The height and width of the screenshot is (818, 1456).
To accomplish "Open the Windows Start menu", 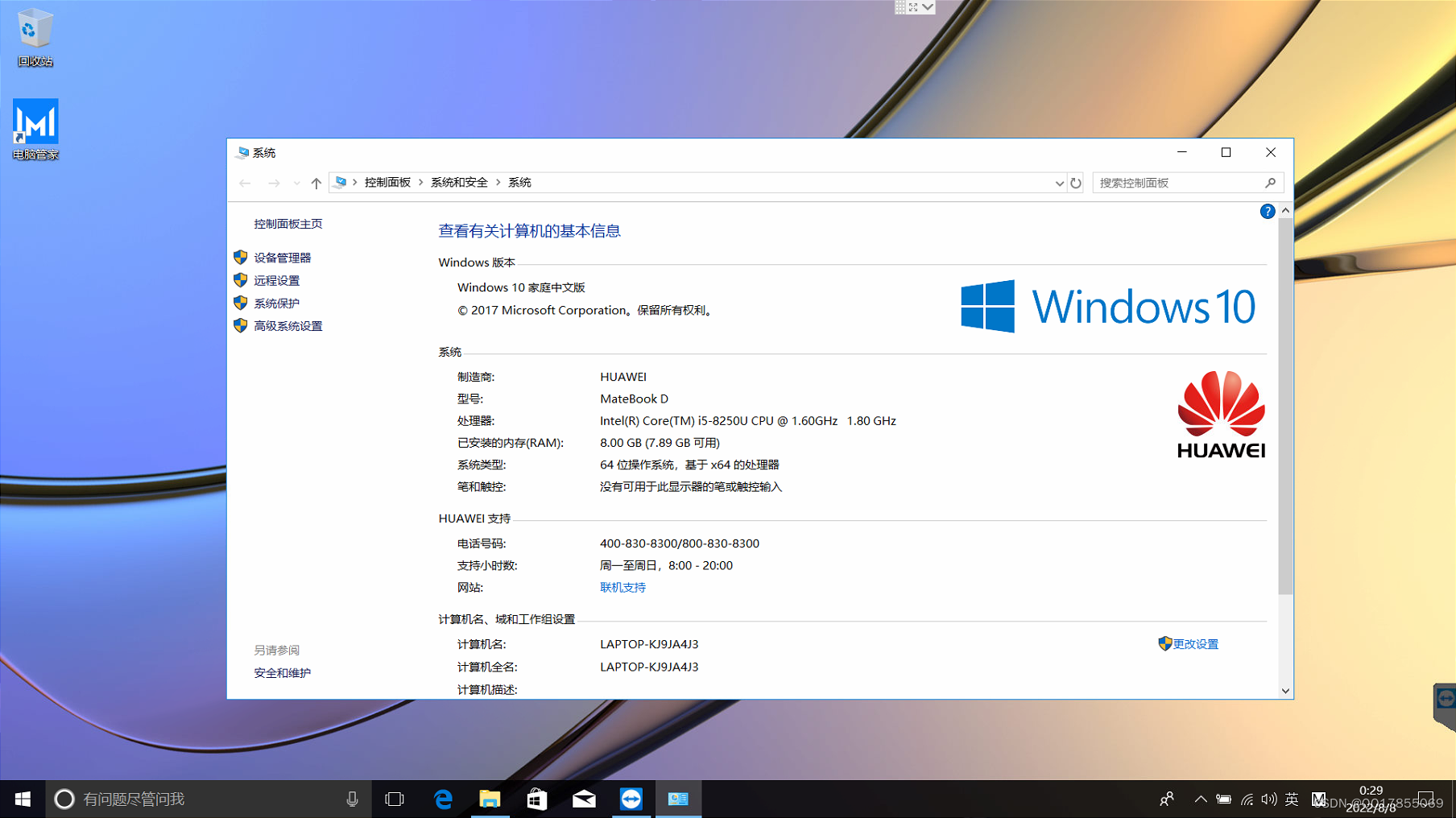I will (23, 799).
